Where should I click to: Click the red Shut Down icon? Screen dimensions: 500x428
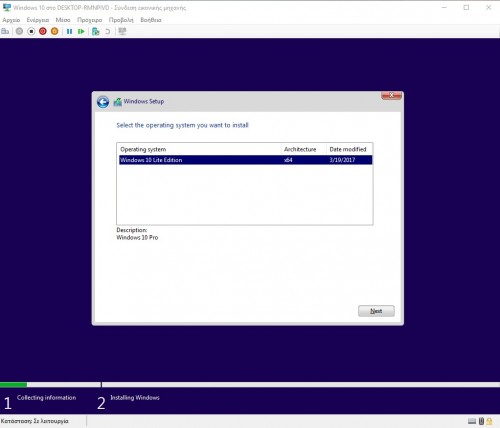pos(43,31)
